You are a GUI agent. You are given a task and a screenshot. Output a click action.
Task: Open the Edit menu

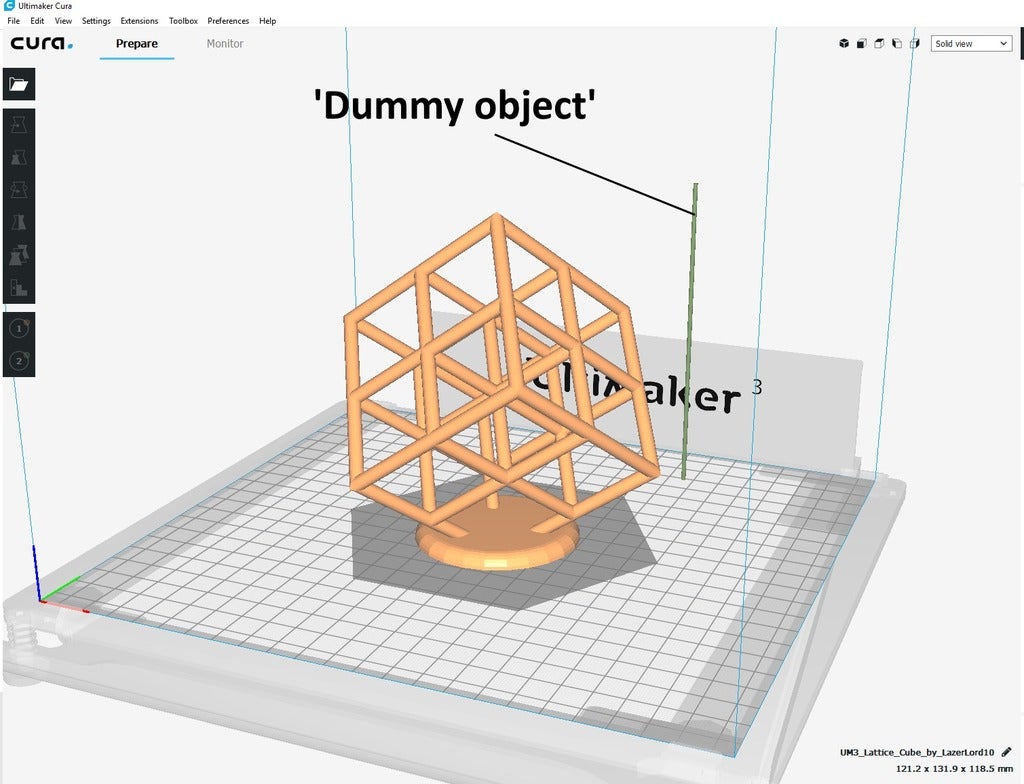tap(37, 21)
